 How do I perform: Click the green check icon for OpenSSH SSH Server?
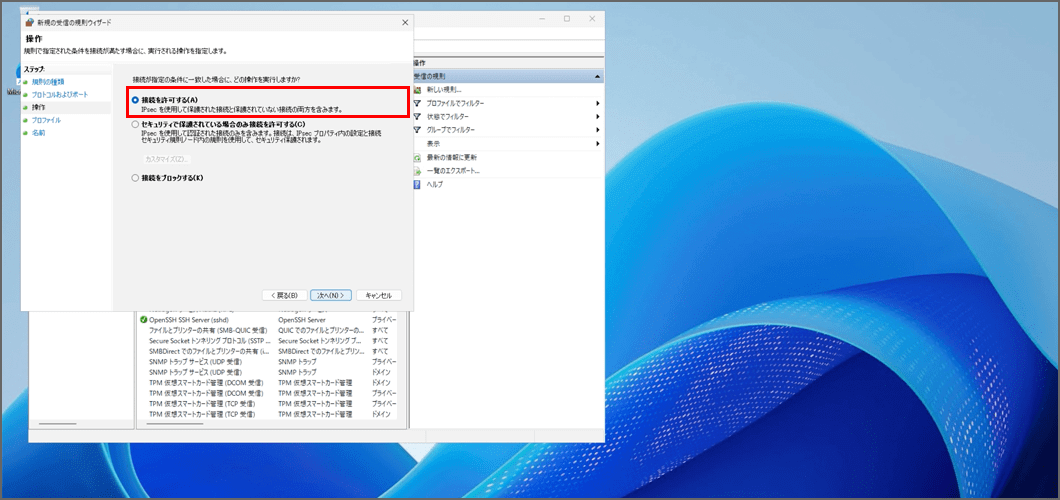[144, 319]
